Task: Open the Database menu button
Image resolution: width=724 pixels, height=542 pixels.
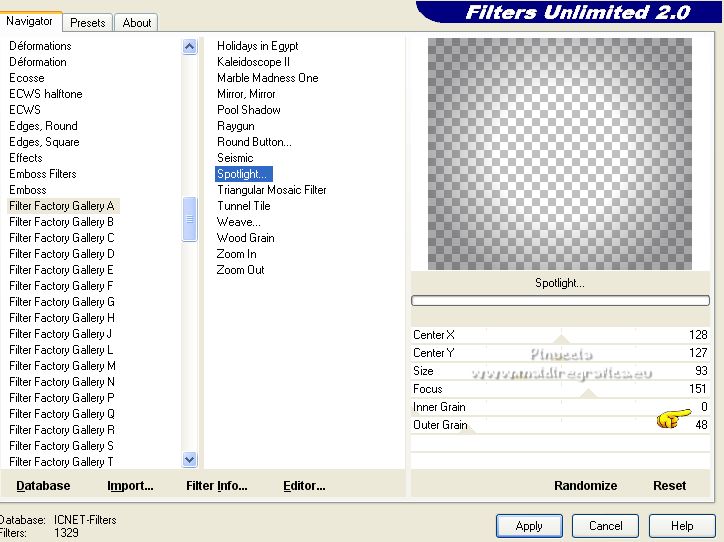Action: tap(43, 486)
